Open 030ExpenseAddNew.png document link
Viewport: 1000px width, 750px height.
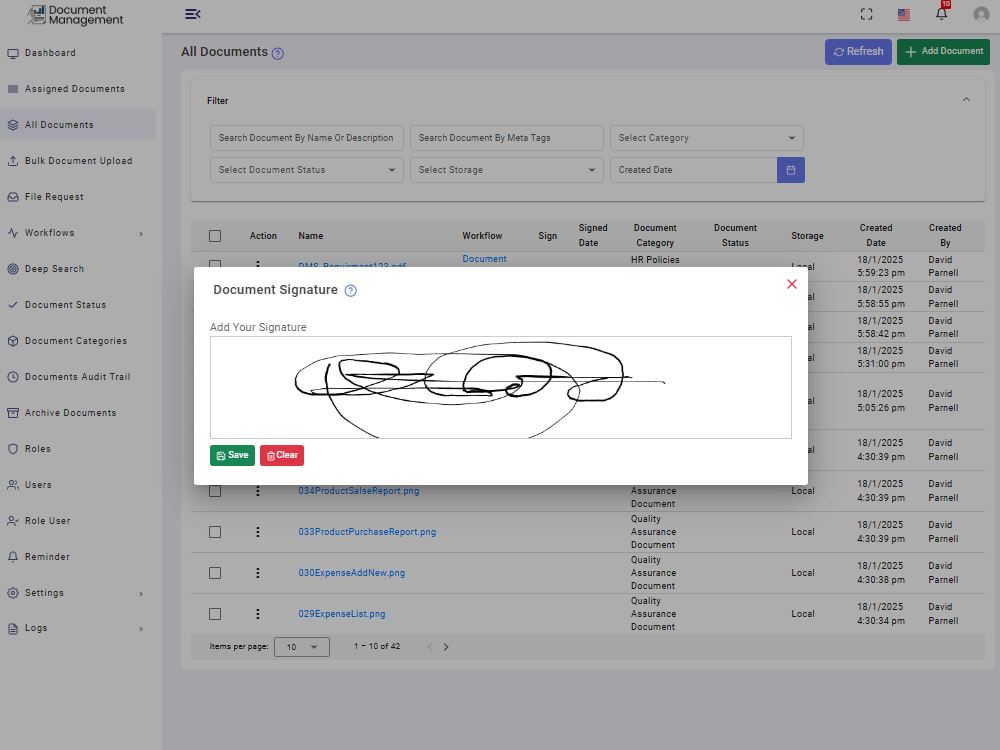tap(351, 573)
